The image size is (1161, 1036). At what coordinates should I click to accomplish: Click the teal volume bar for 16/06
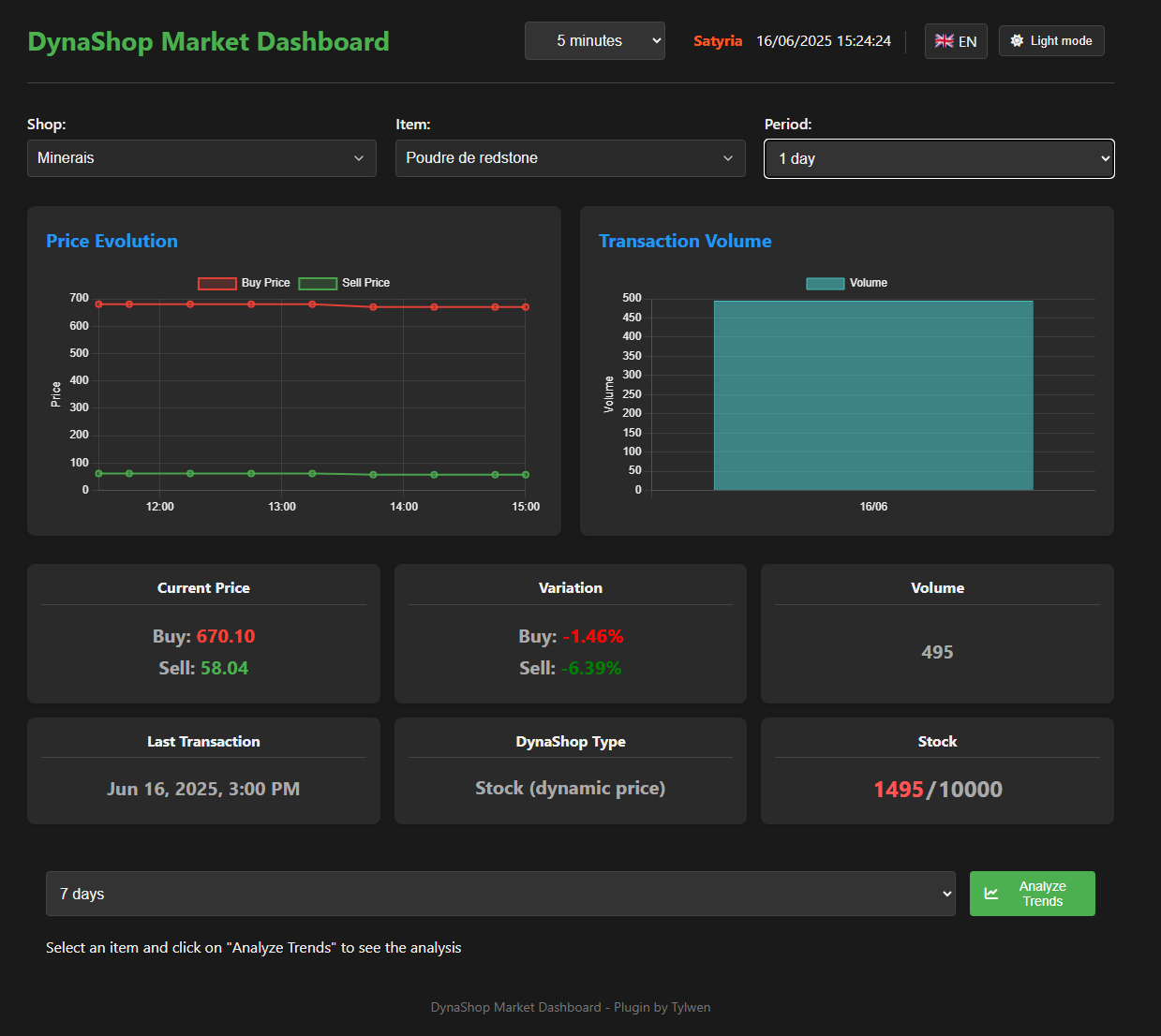pos(873,395)
